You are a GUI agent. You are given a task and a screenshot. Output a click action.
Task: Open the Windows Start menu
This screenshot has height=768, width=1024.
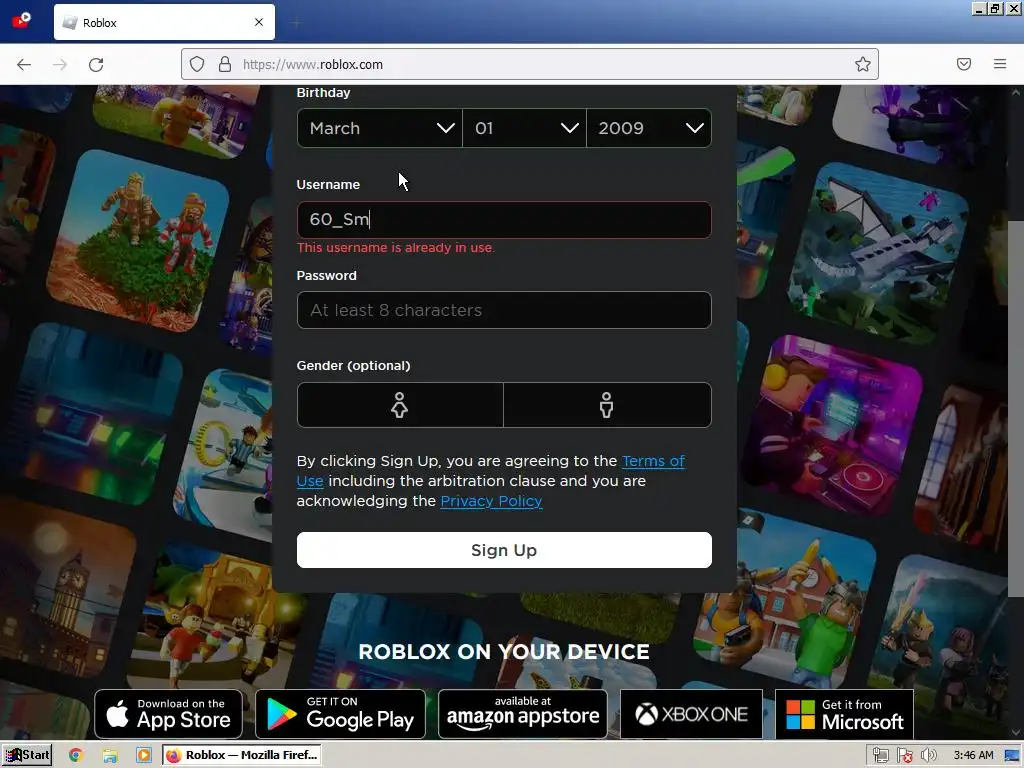[x=27, y=755]
